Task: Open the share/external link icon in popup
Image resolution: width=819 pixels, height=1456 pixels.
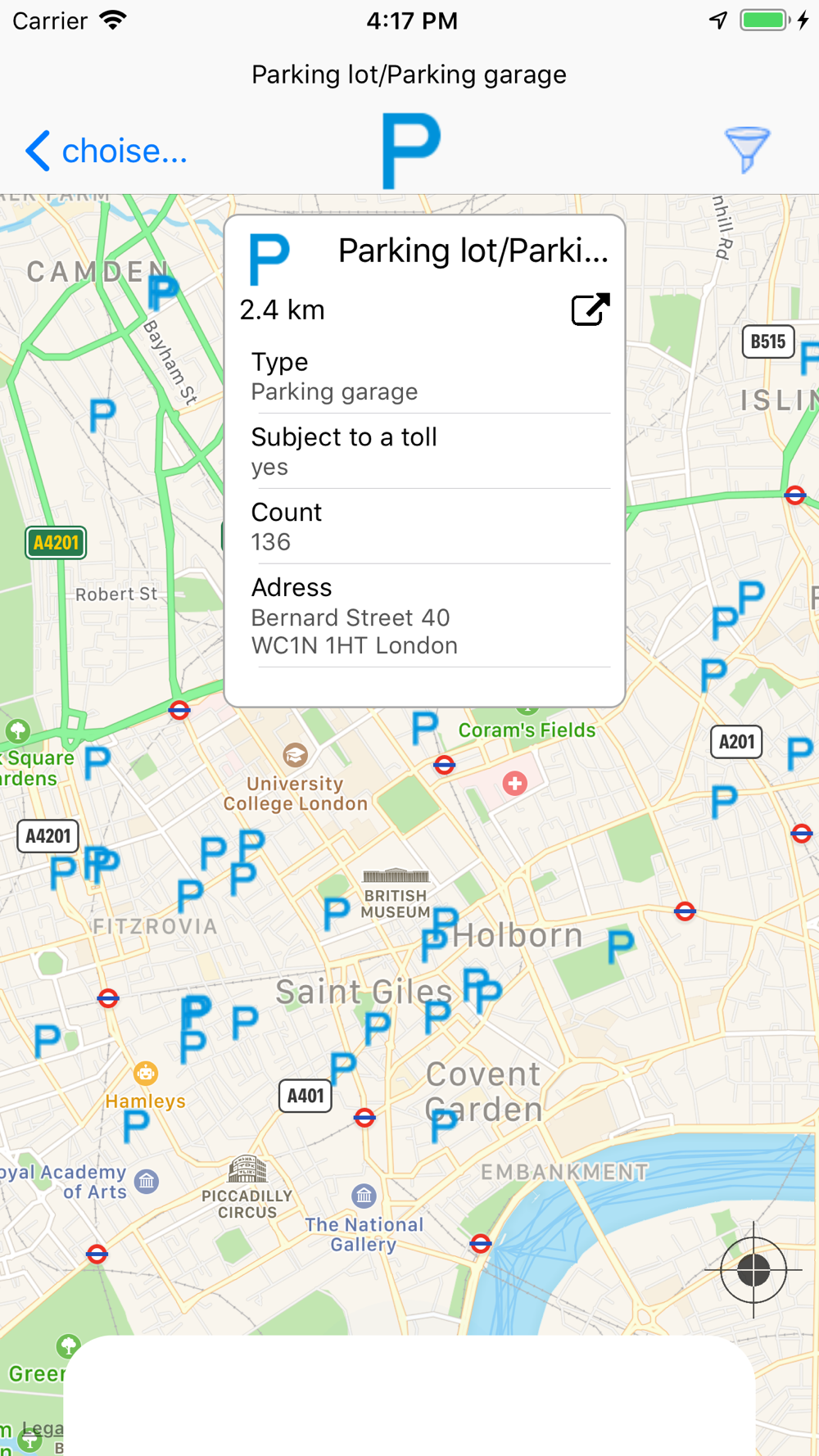Action: tap(590, 310)
